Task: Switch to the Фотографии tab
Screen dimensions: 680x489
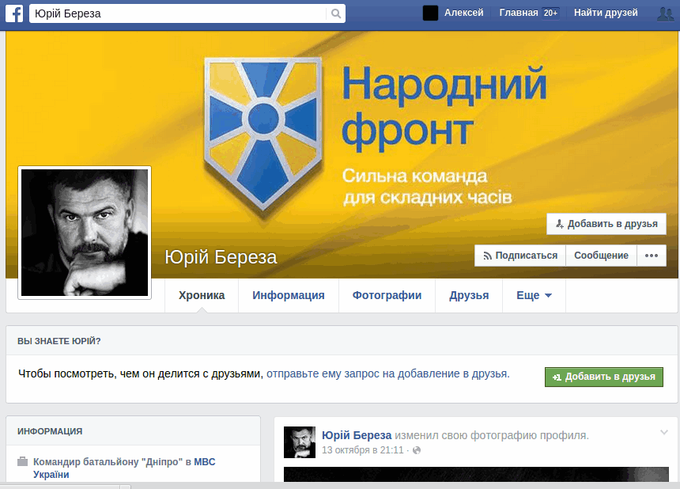Action: [387, 296]
